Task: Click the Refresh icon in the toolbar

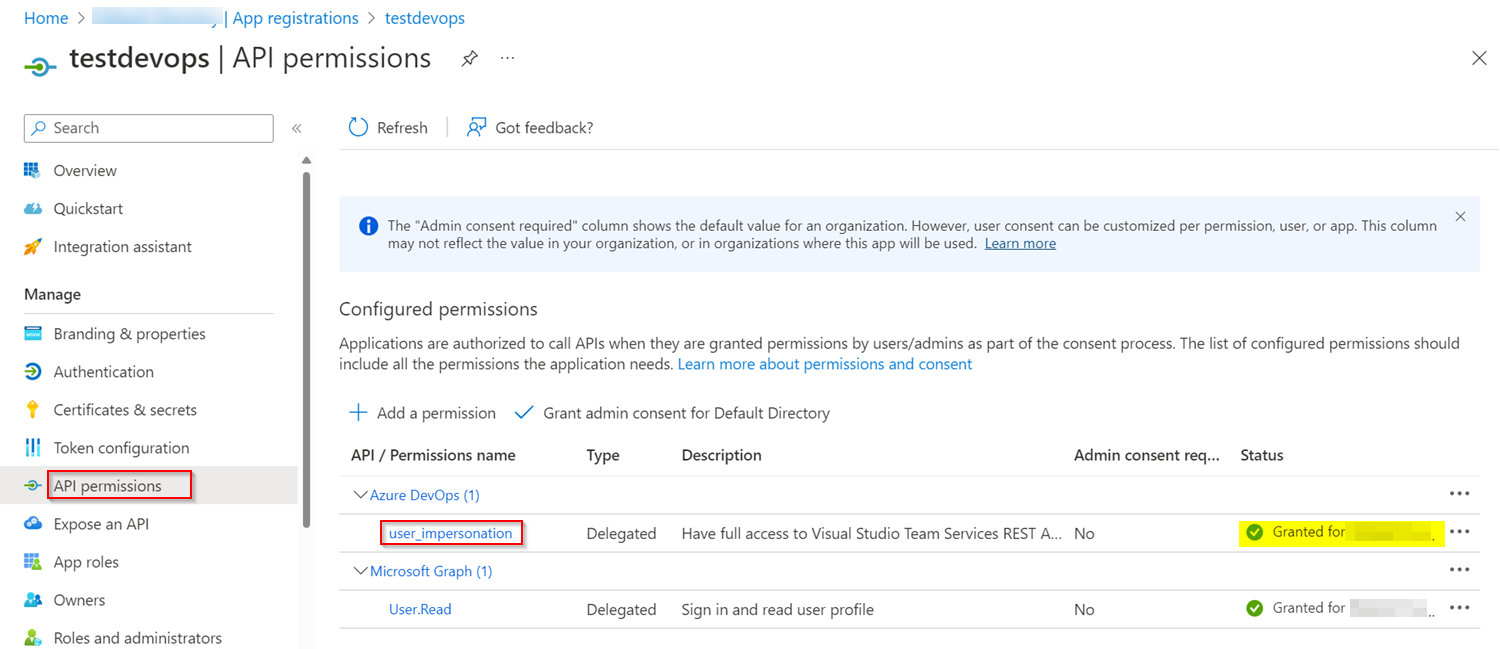Action: 358,127
